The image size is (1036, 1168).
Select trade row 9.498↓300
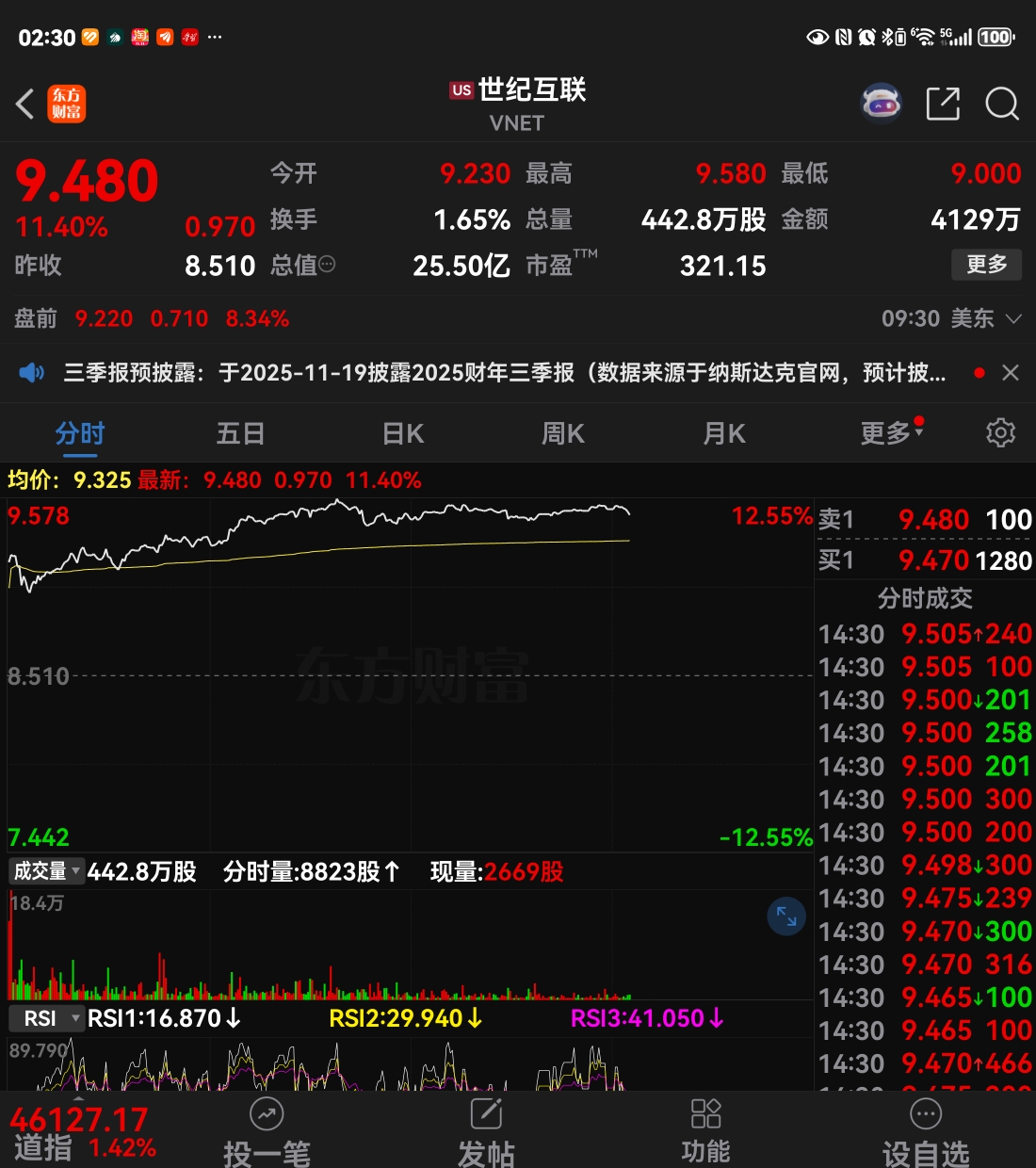[925, 865]
